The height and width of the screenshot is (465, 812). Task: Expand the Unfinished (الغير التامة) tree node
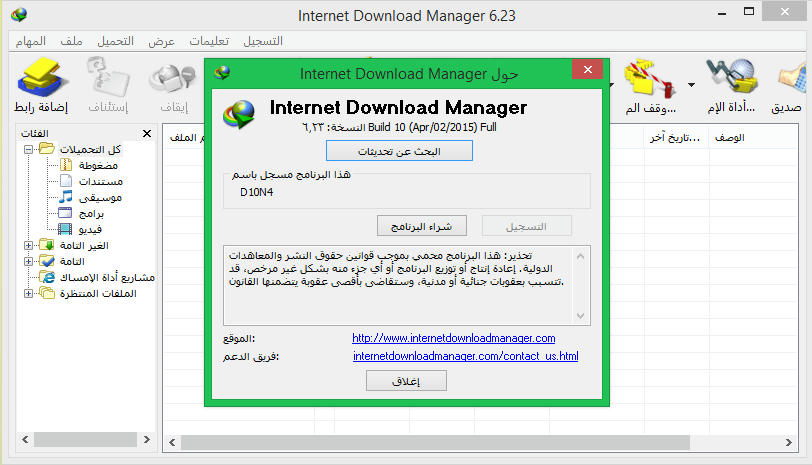[x=28, y=245]
